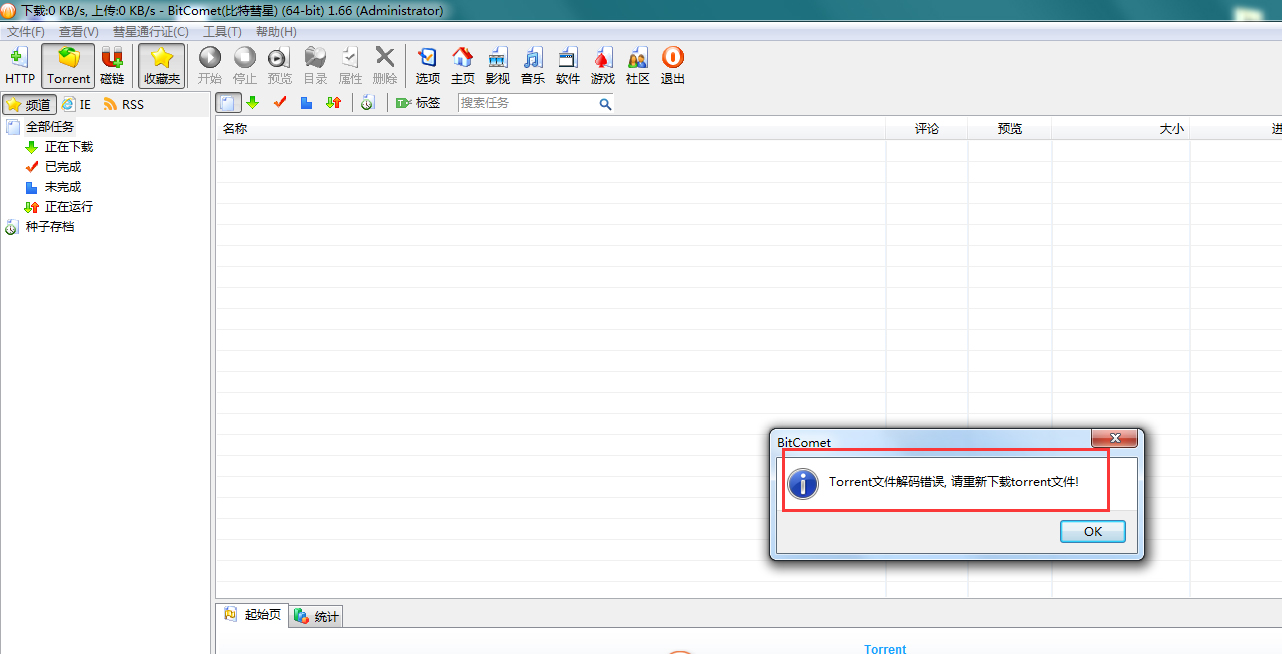Click the blue info icon in dialog
1282x654 pixels.
click(803, 483)
